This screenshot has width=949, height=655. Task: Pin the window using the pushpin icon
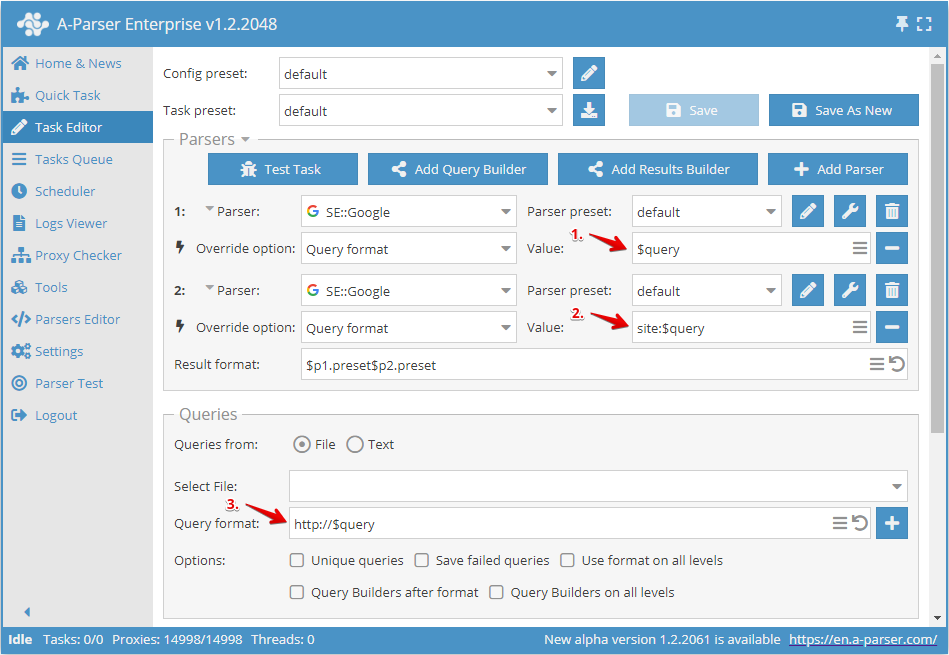pyautogui.click(x=902, y=24)
